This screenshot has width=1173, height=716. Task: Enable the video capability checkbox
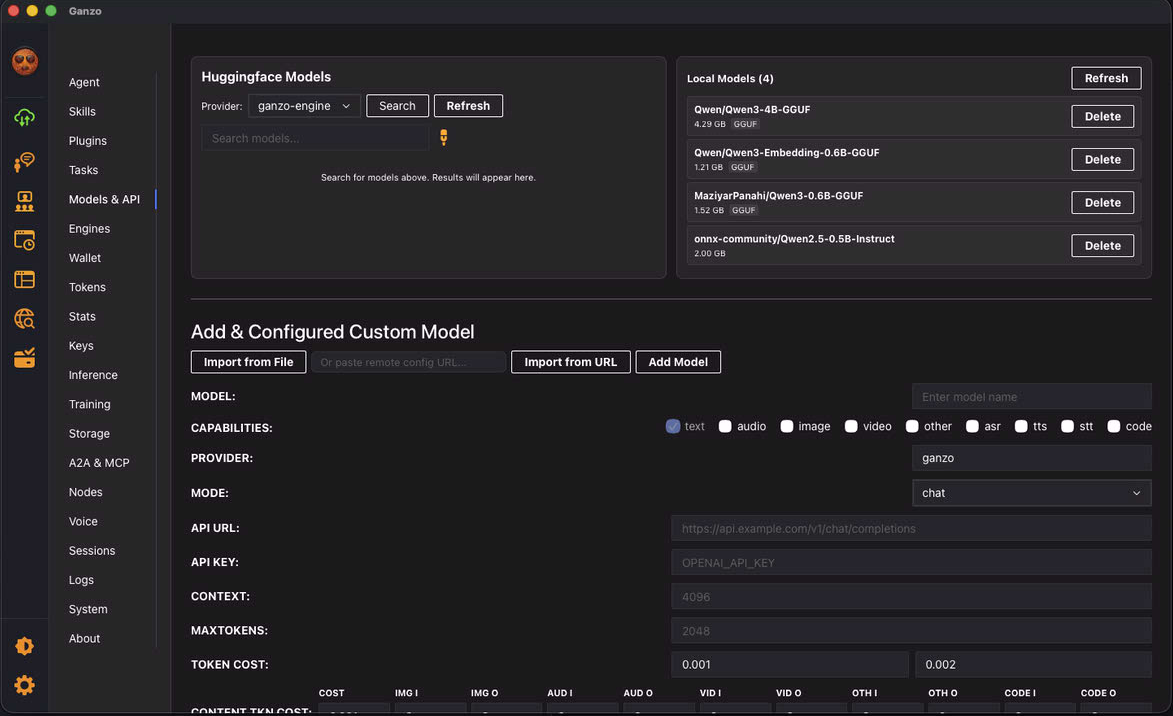[851, 426]
